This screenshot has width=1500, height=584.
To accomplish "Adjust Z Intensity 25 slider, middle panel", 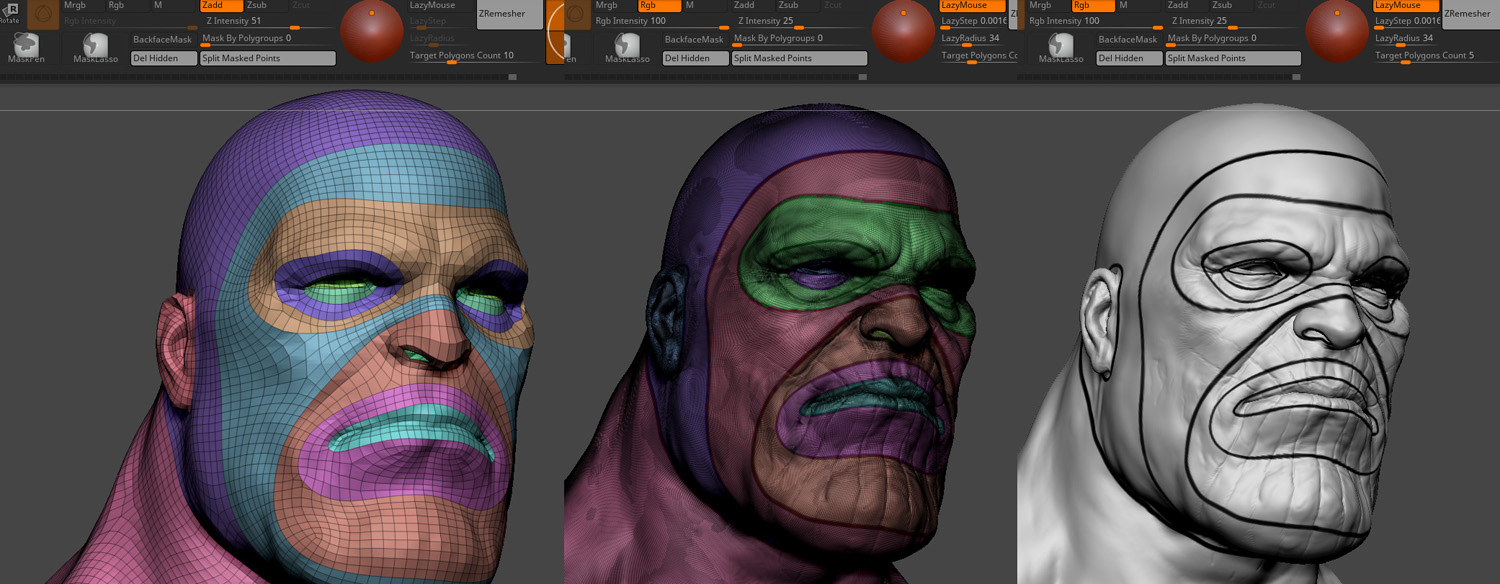I will click(x=800, y=21).
